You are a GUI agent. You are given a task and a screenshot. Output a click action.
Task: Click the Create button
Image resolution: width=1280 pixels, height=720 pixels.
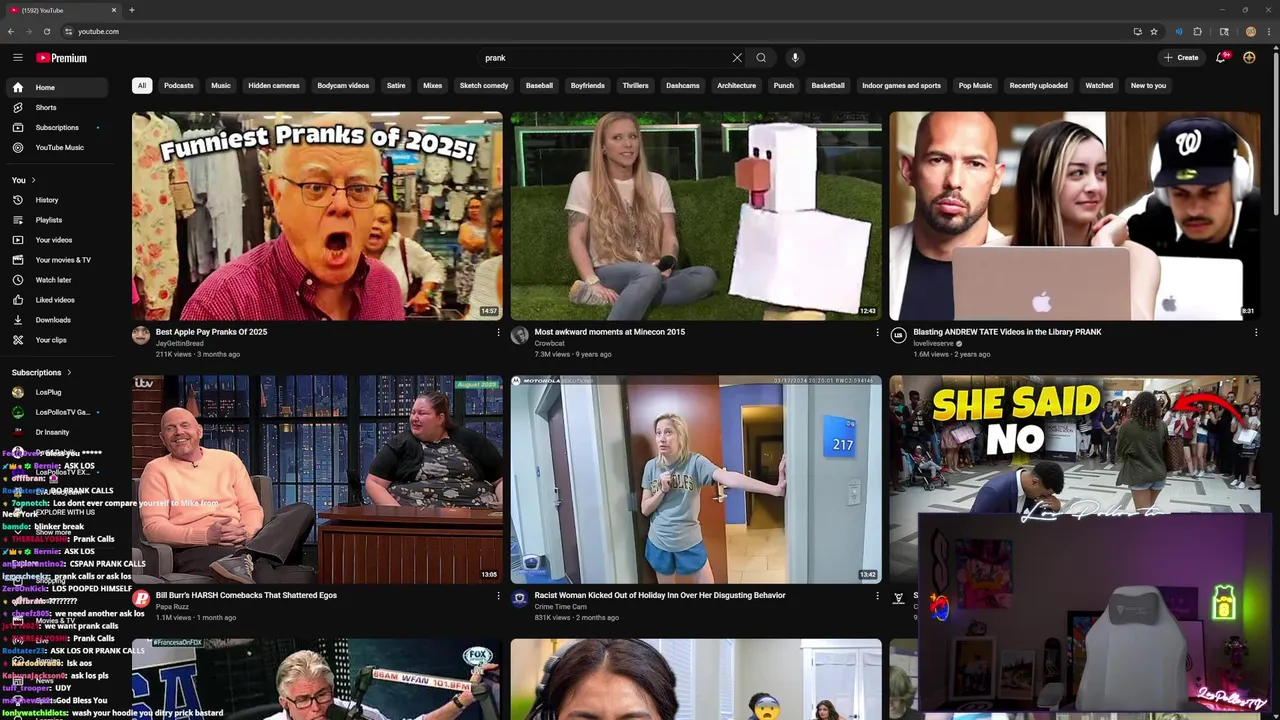pos(1181,58)
